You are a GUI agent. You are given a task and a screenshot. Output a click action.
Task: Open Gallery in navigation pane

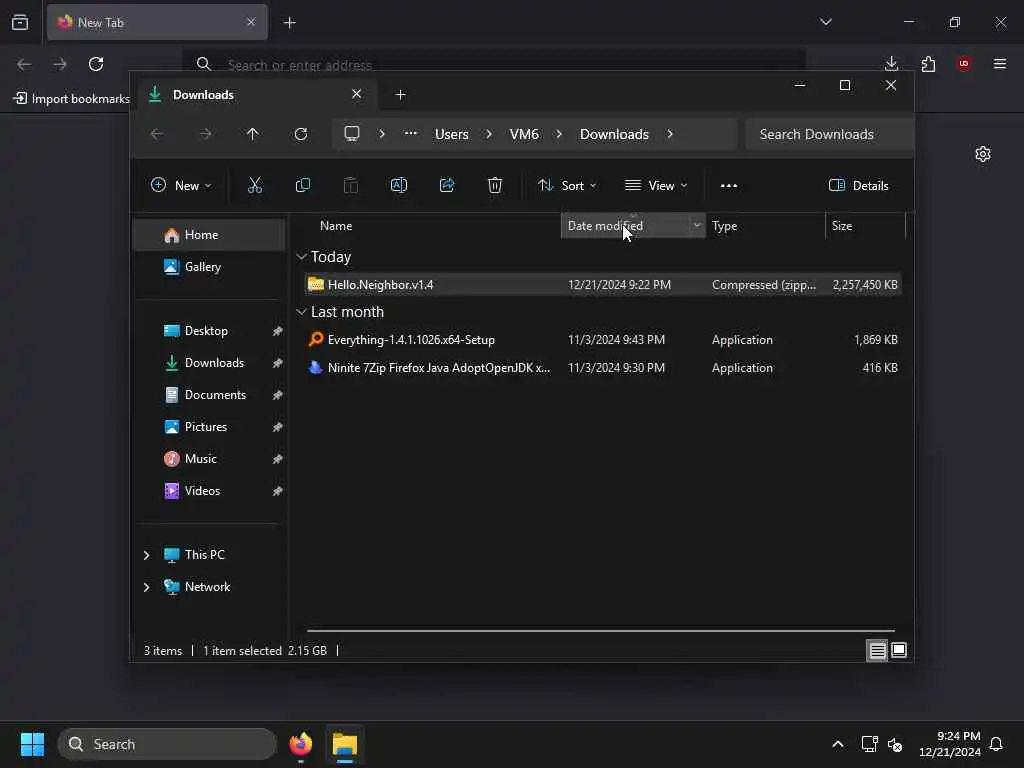click(x=209, y=266)
